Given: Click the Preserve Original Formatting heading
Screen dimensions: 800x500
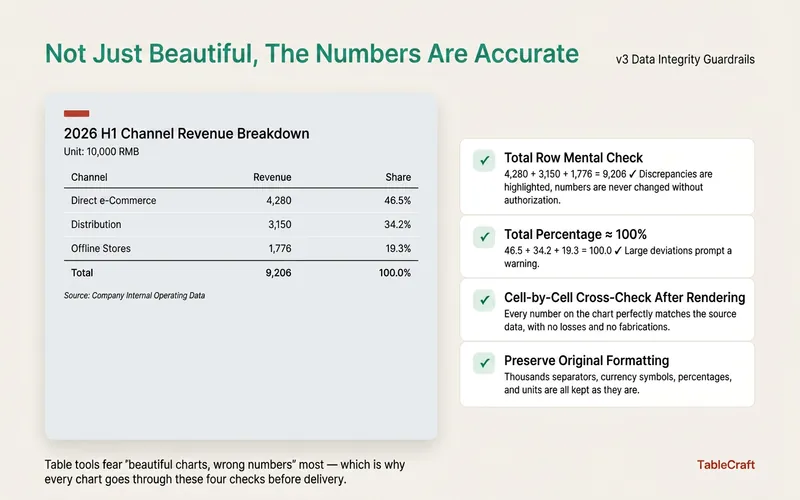Looking at the screenshot, I should 586,361.
